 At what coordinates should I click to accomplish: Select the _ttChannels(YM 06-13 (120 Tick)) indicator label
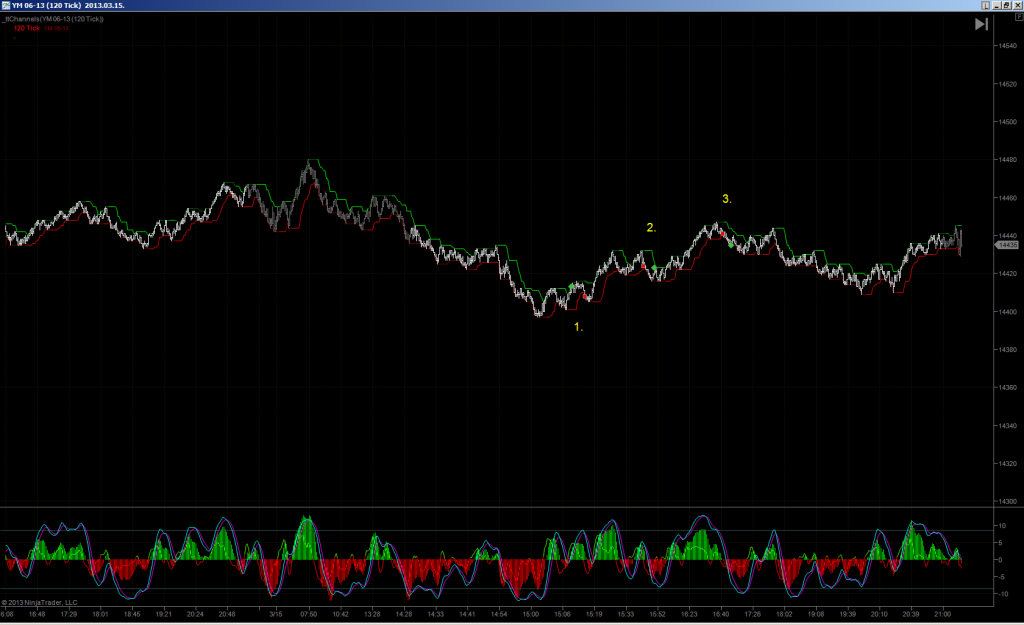coord(54,19)
